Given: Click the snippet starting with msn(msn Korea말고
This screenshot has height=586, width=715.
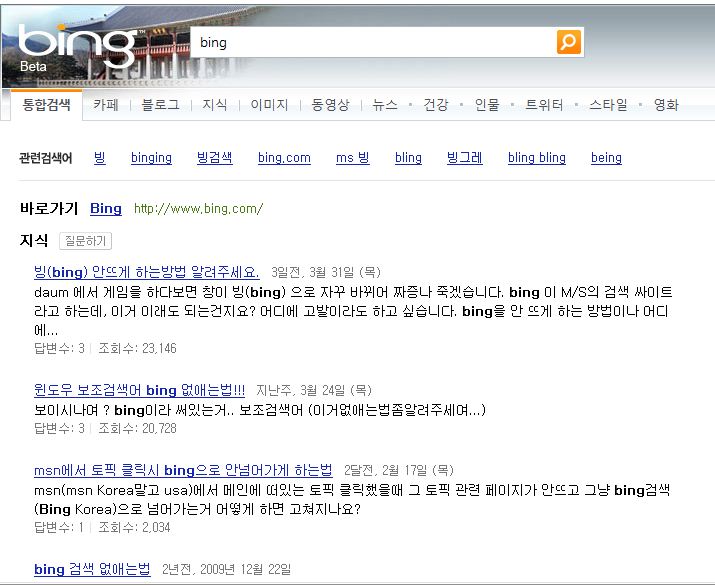Looking at the screenshot, I should tap(352, 499).
